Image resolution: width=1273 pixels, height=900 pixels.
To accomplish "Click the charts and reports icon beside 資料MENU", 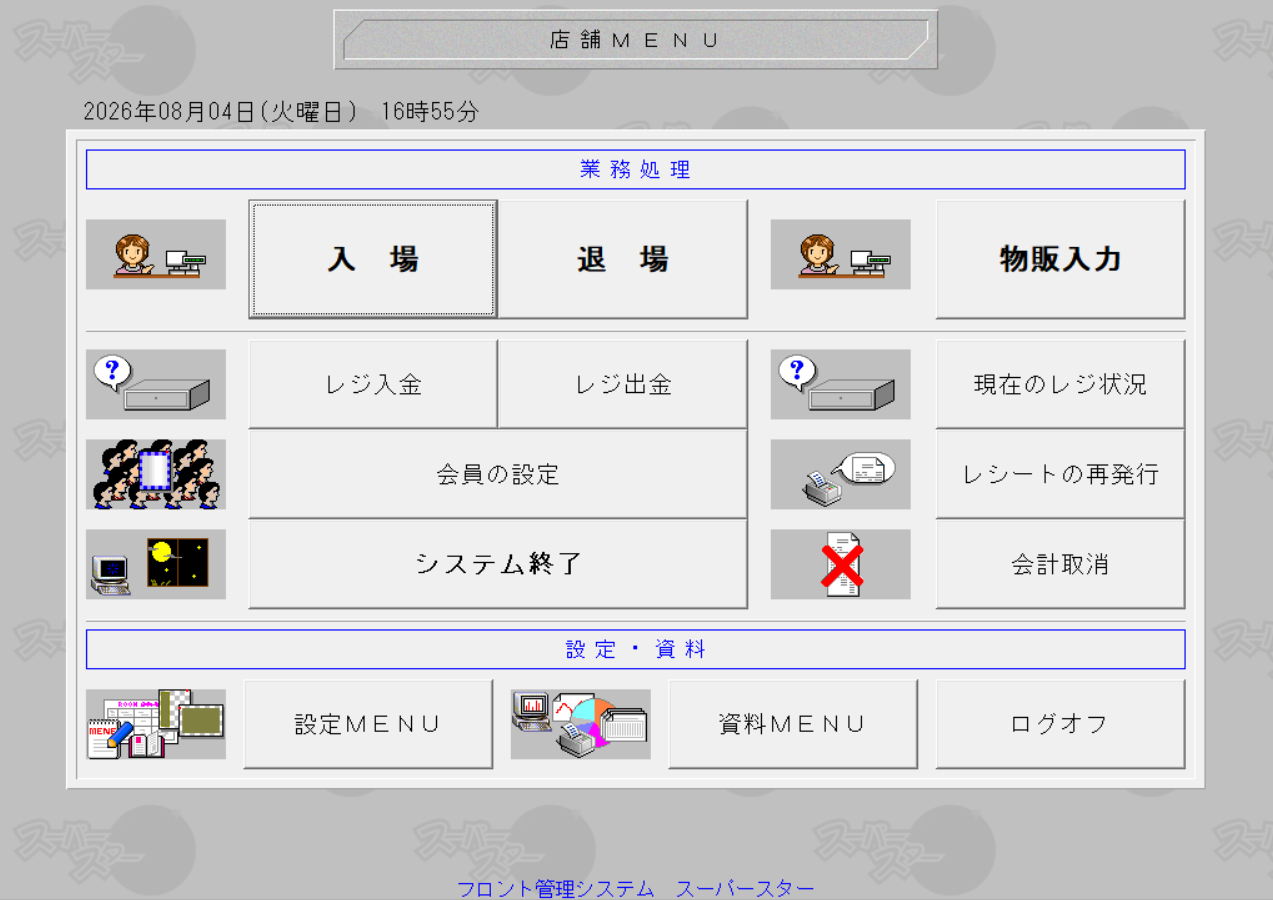I will pyautogui.click(x=581, y=724).
